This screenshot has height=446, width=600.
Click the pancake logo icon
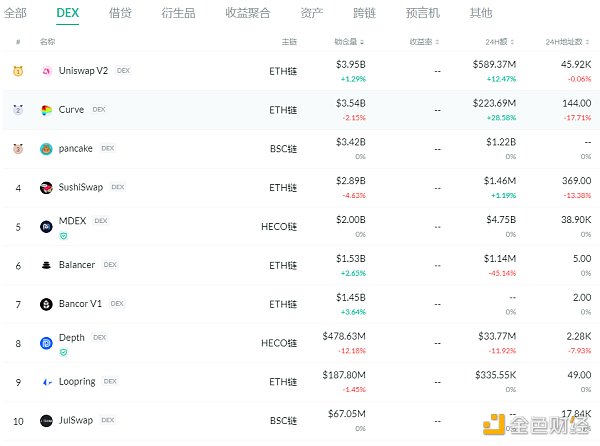click(46, 149)
